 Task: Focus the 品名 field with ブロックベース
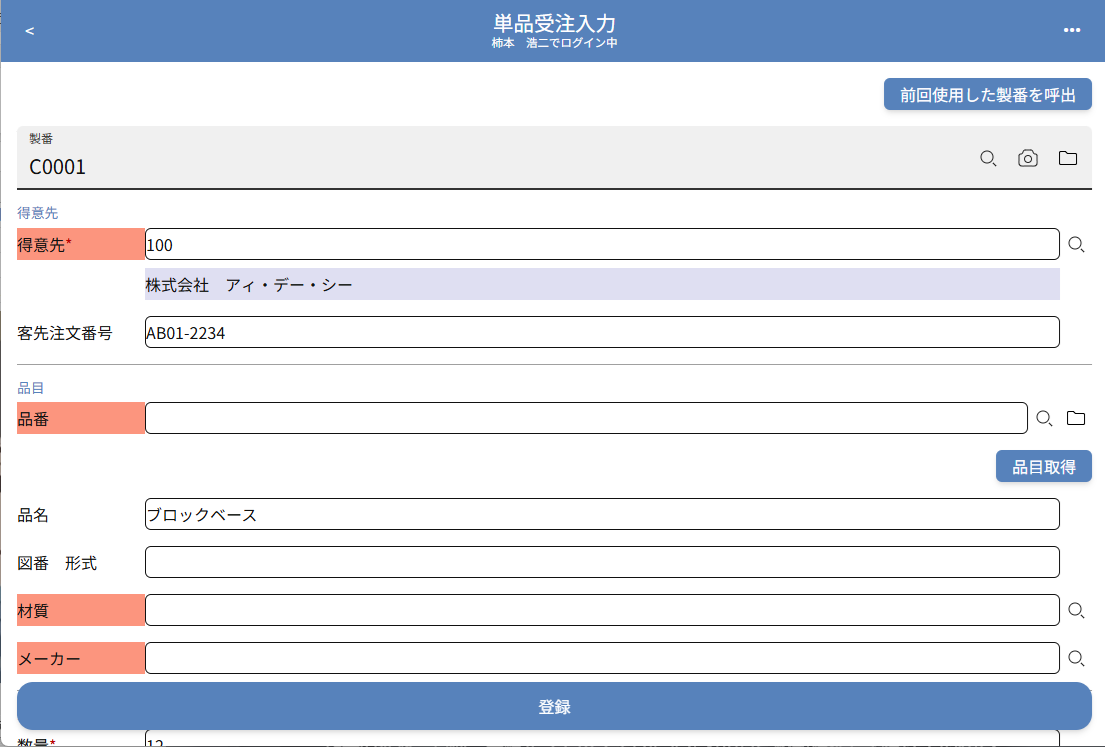[x=601, y=514]
